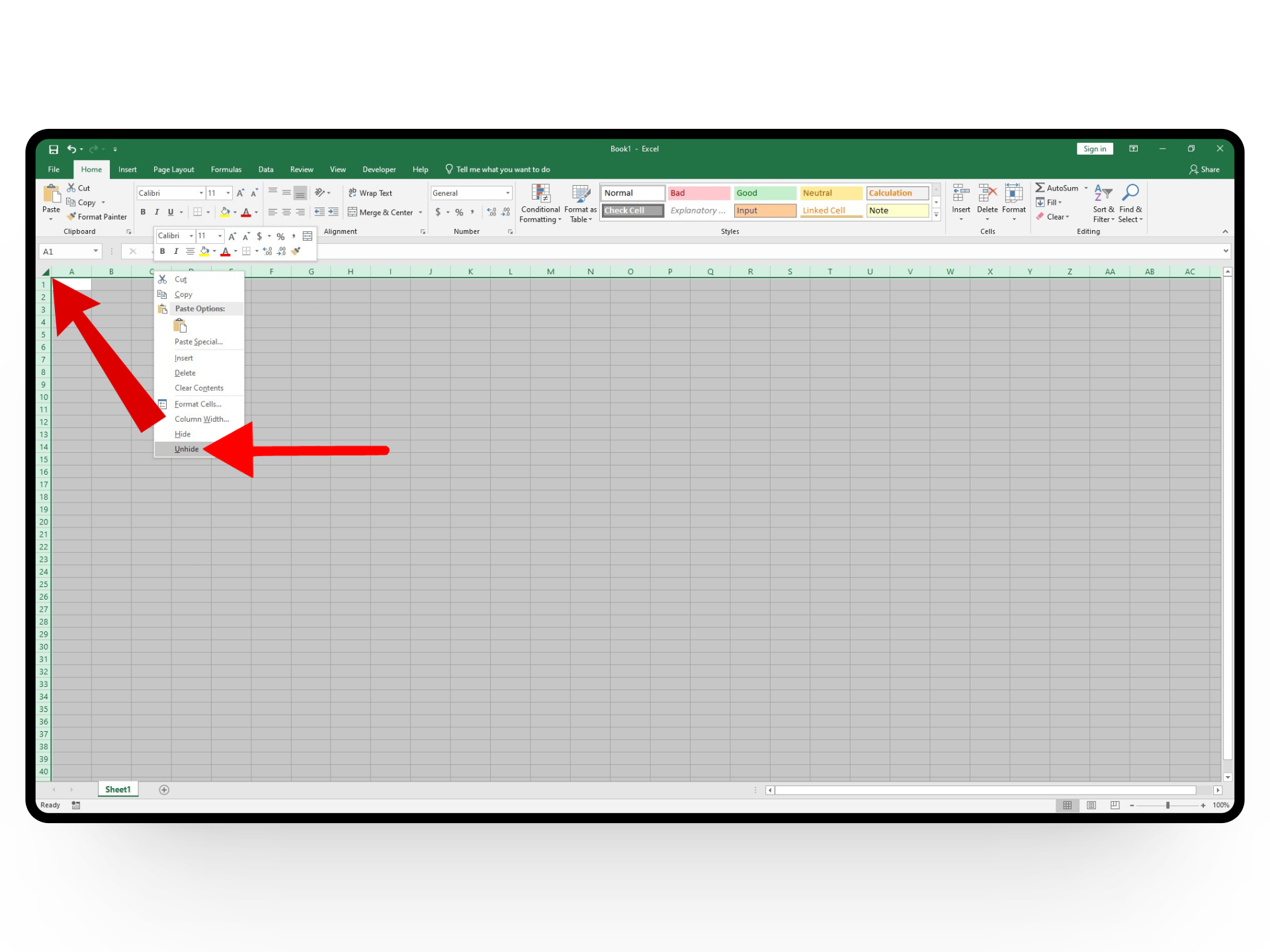Open the General number format dropdown
Viewport: 1270px width, 952px height.
click(x=507, y=193)
